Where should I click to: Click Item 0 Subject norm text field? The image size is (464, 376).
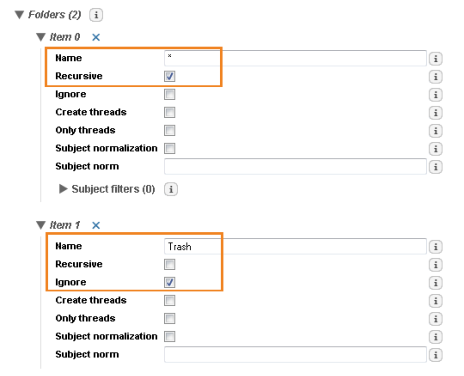(x=295, y=166)
